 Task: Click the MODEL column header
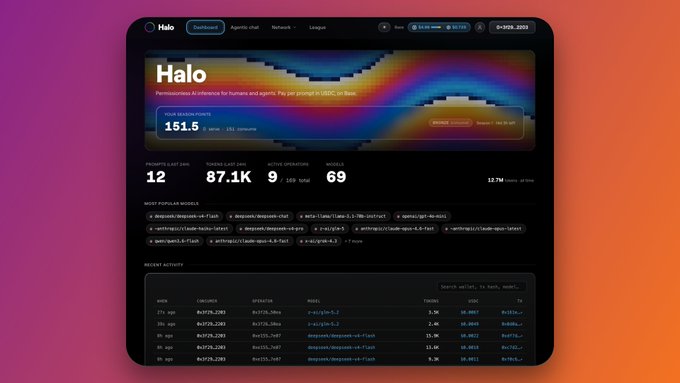click(314, 301)
